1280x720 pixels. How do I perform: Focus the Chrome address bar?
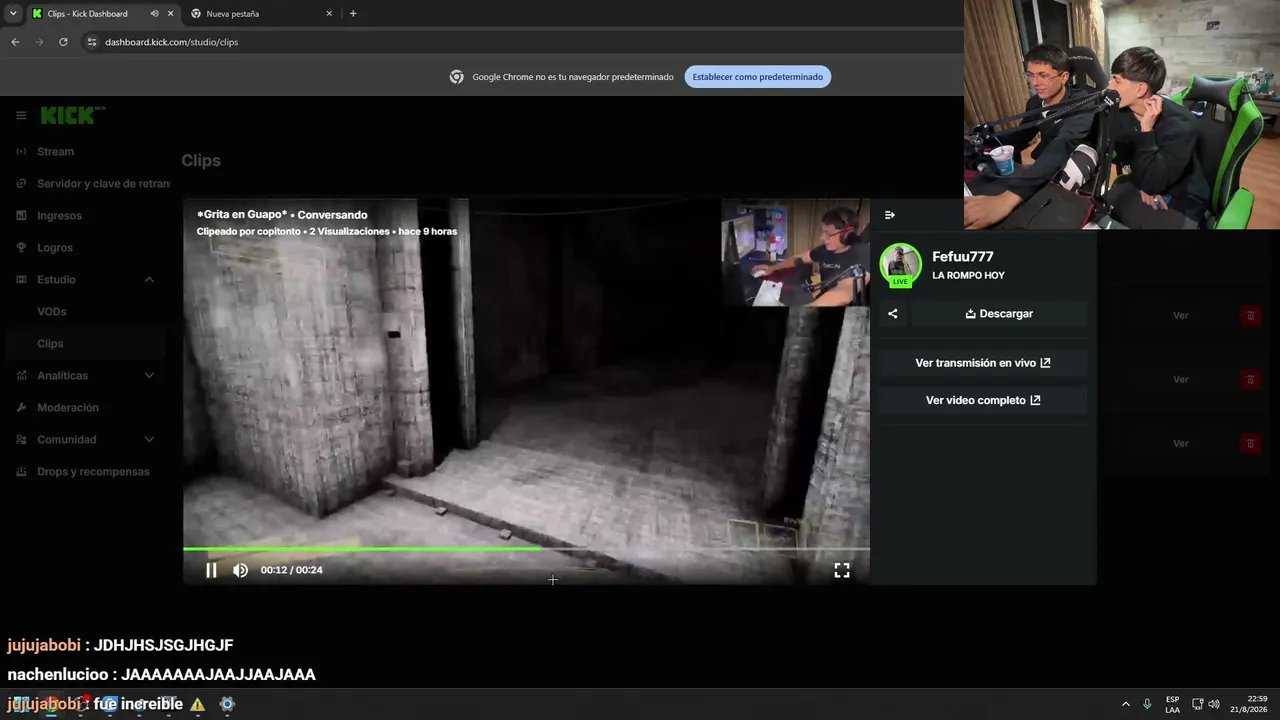point(520,42)
